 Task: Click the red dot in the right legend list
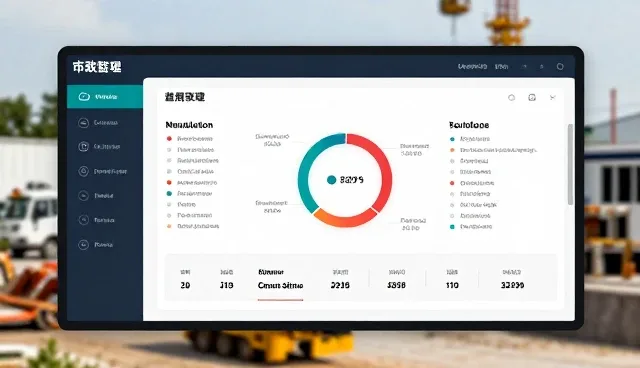coord(452,183)
